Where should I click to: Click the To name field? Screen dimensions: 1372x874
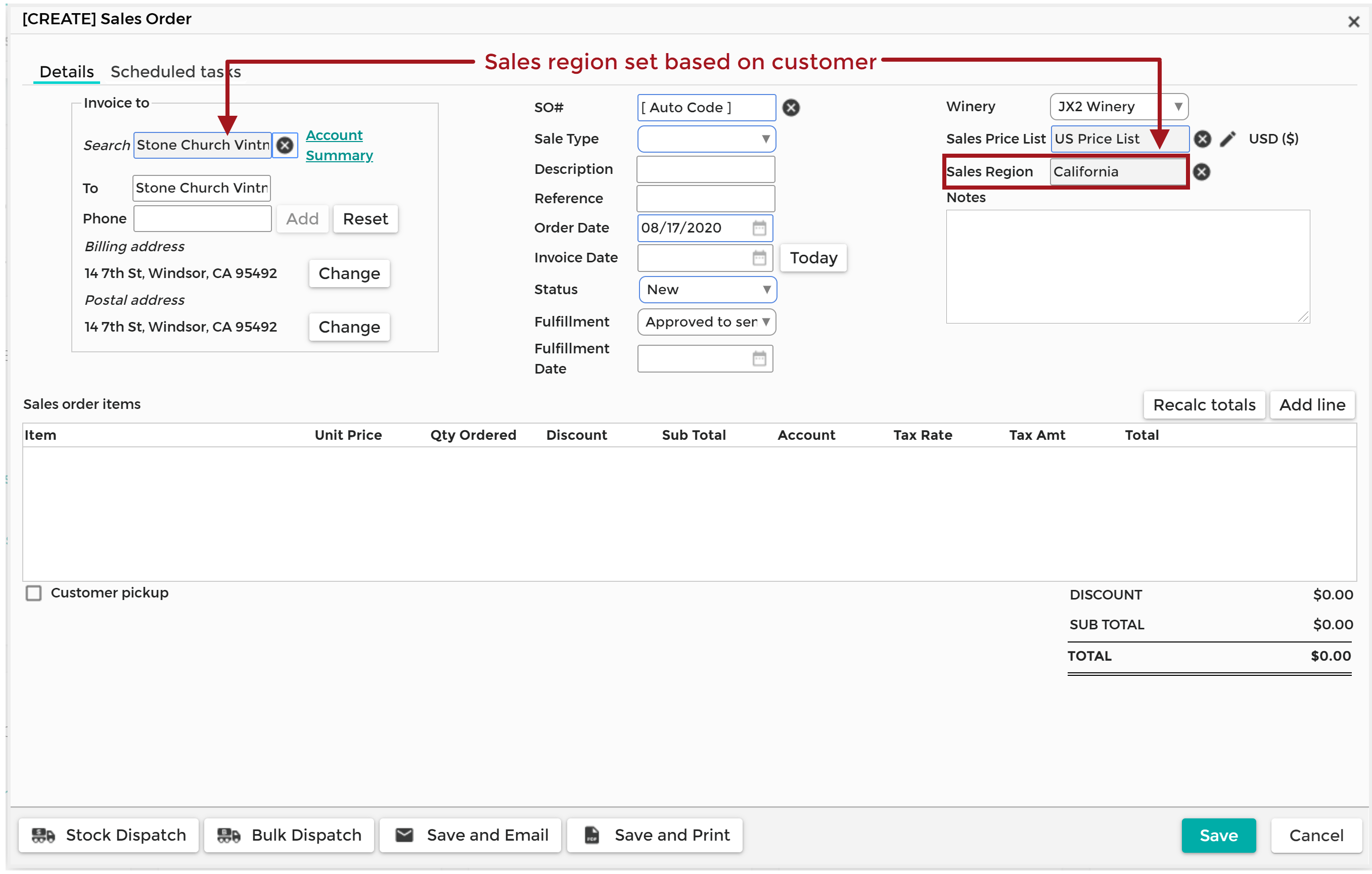(x=202, y=188)
